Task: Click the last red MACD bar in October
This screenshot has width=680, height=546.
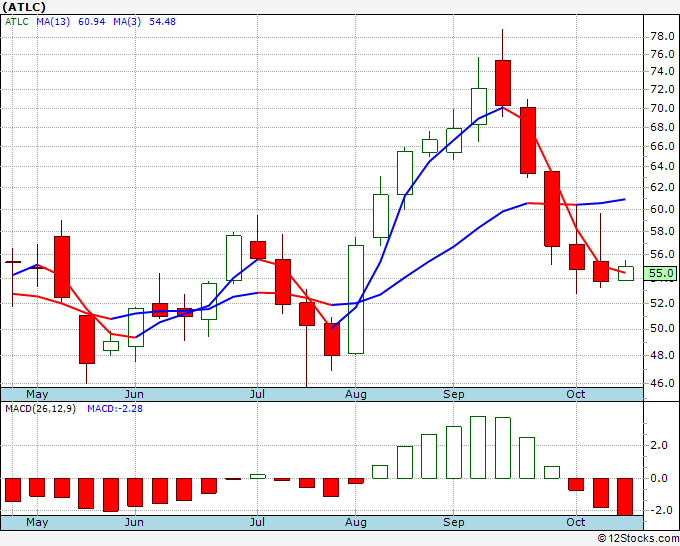Action: 625,497
